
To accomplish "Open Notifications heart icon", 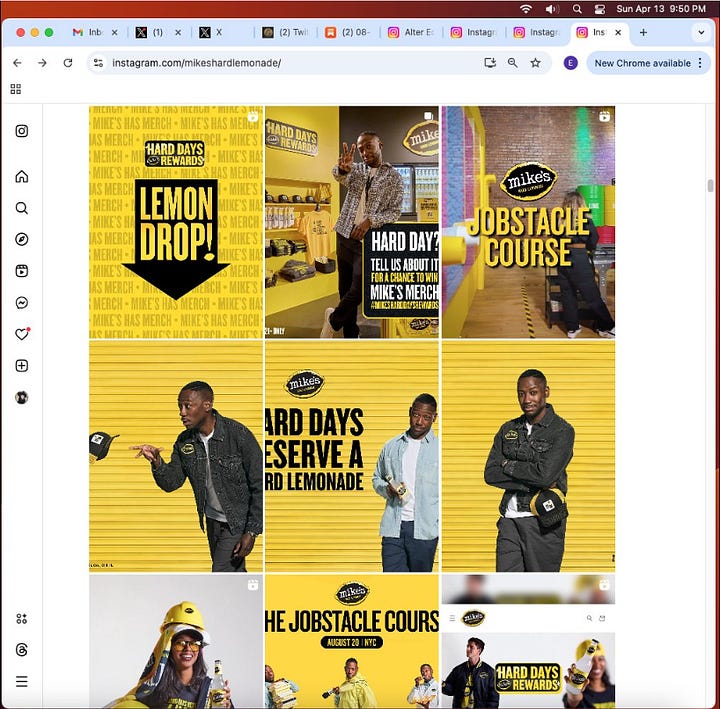I will pos(22,334).
